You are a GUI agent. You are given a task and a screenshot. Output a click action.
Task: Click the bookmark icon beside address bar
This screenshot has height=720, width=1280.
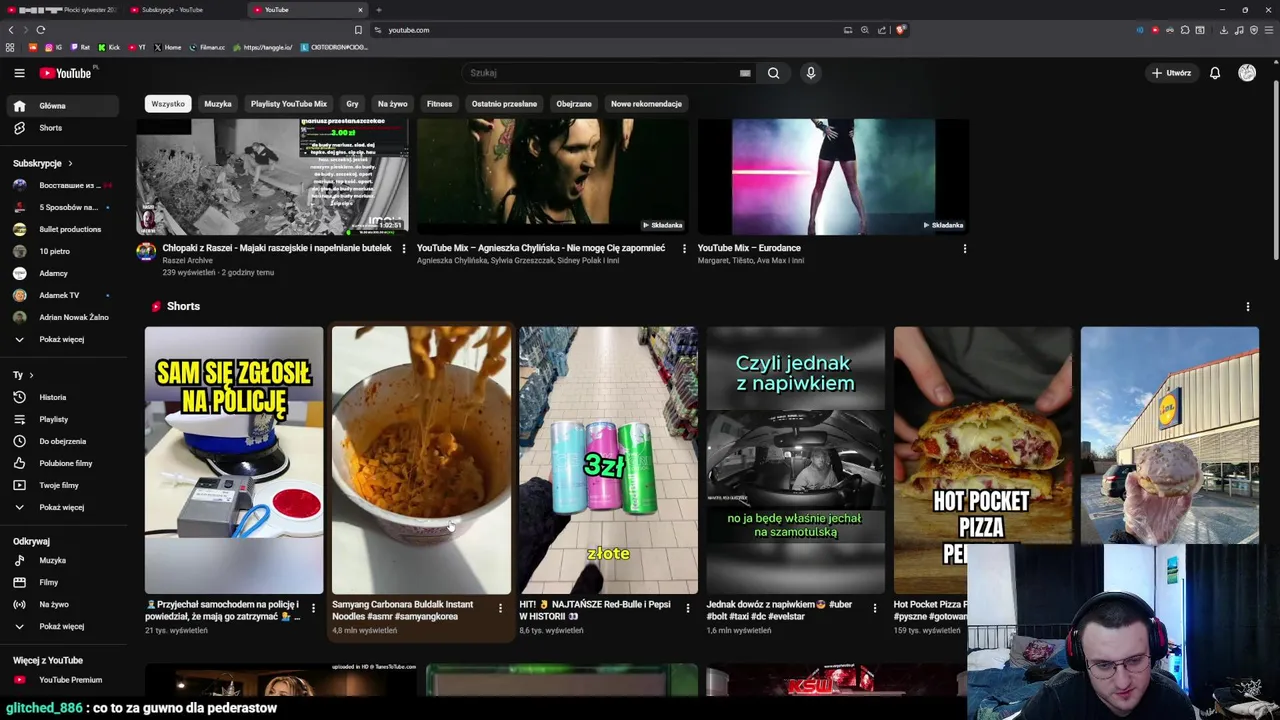[358, 30]
